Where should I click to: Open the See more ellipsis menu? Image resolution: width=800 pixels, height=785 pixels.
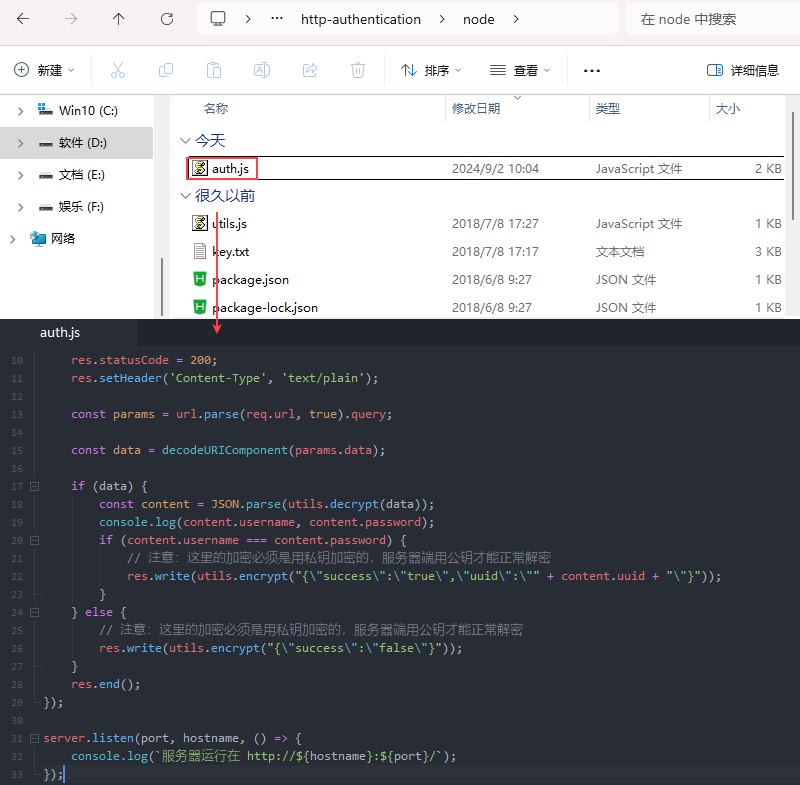(592, 70)
